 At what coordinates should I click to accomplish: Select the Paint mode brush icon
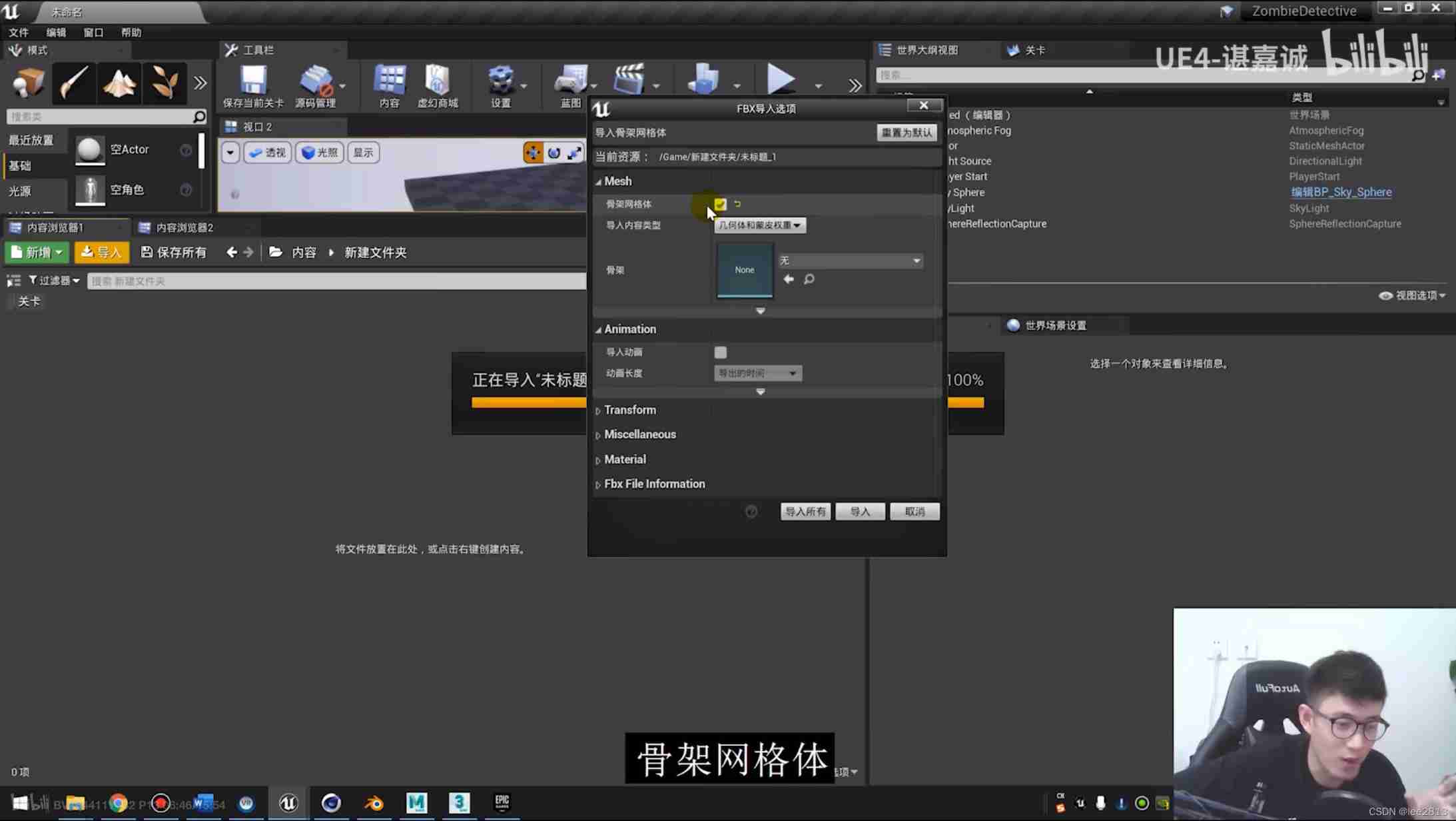73,83
